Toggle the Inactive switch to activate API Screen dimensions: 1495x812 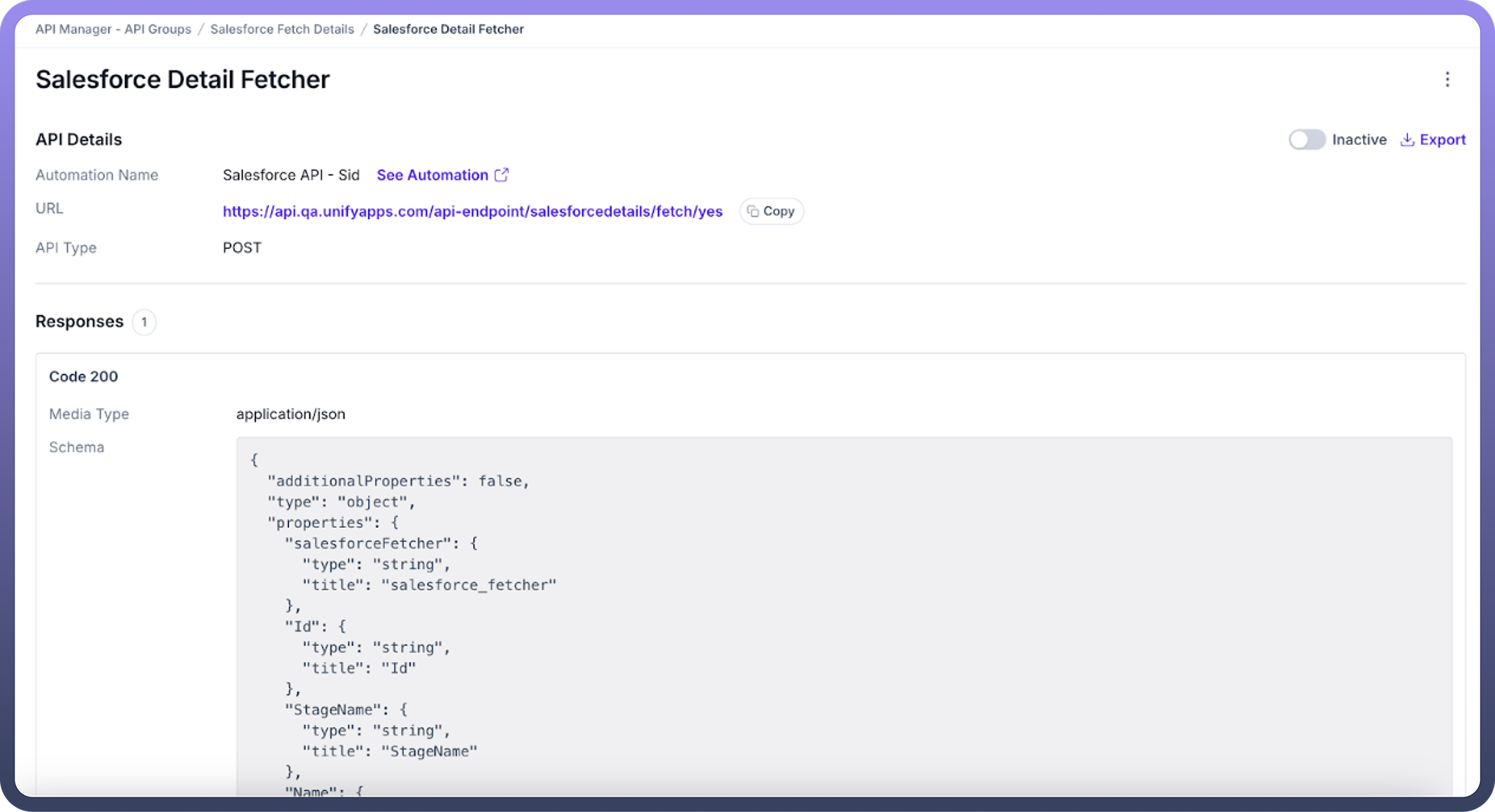tap(1307, 140)
